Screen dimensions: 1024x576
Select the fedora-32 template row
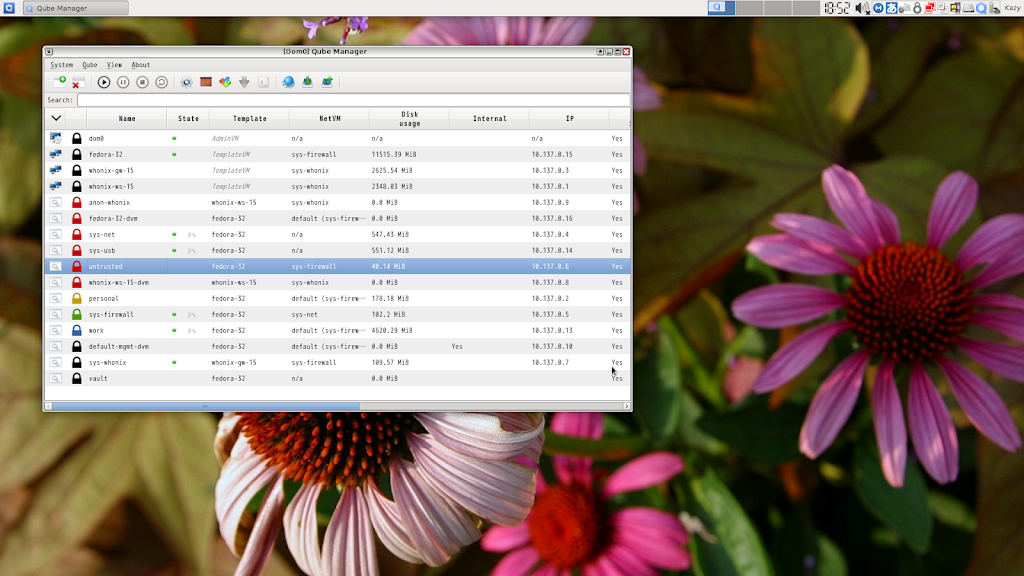337,154
